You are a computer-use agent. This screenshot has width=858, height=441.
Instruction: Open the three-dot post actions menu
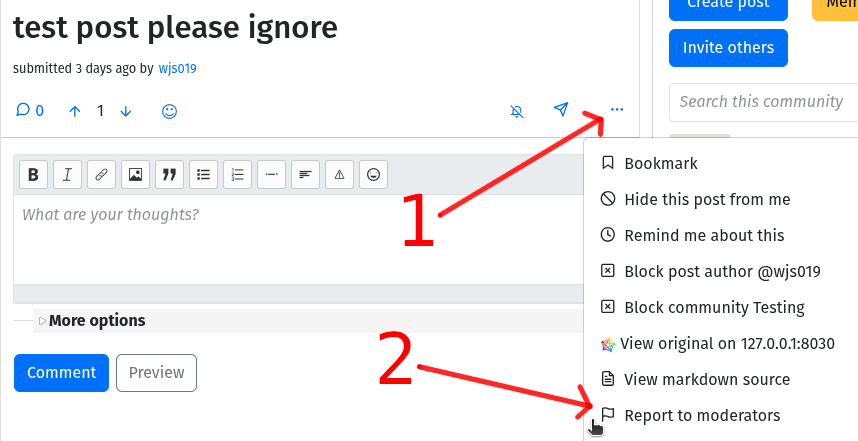point(617,110)
